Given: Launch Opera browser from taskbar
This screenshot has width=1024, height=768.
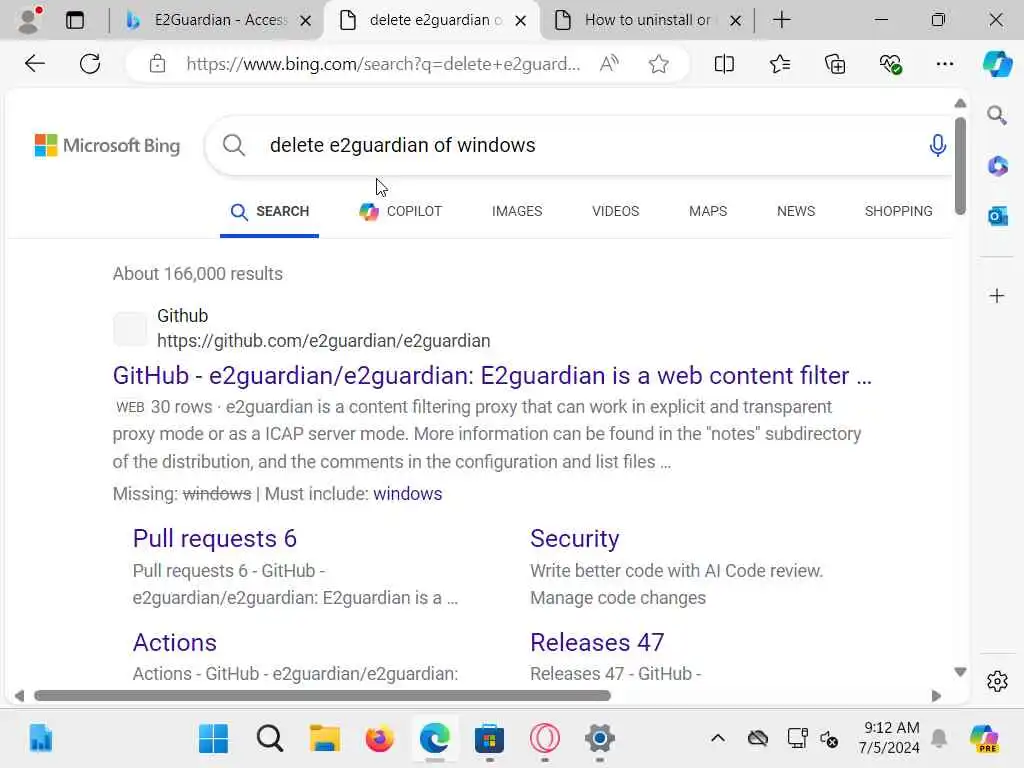Looking at the screenshot, I should point(545,739).
